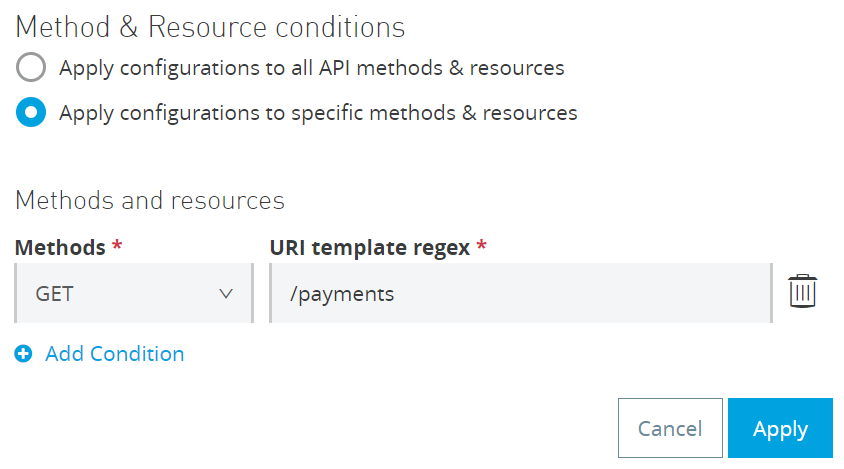This screenshot has width=844, height=469.
Task: Click the red asterisk beside Methods
Action: [117, 246]
